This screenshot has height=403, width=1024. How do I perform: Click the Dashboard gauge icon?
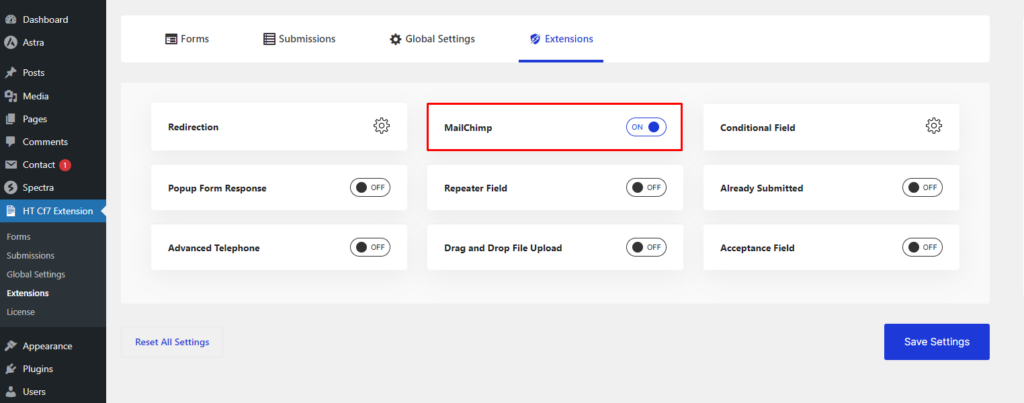tap(11, 20)
